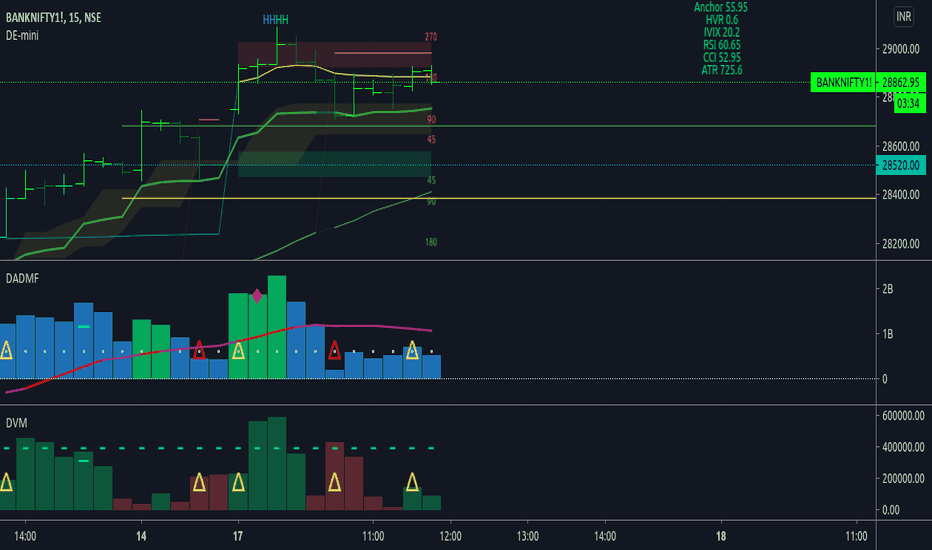The image size is (932, 550).
Task: Click the HHHH label above the candles
Action: click(x=276, y=20)
